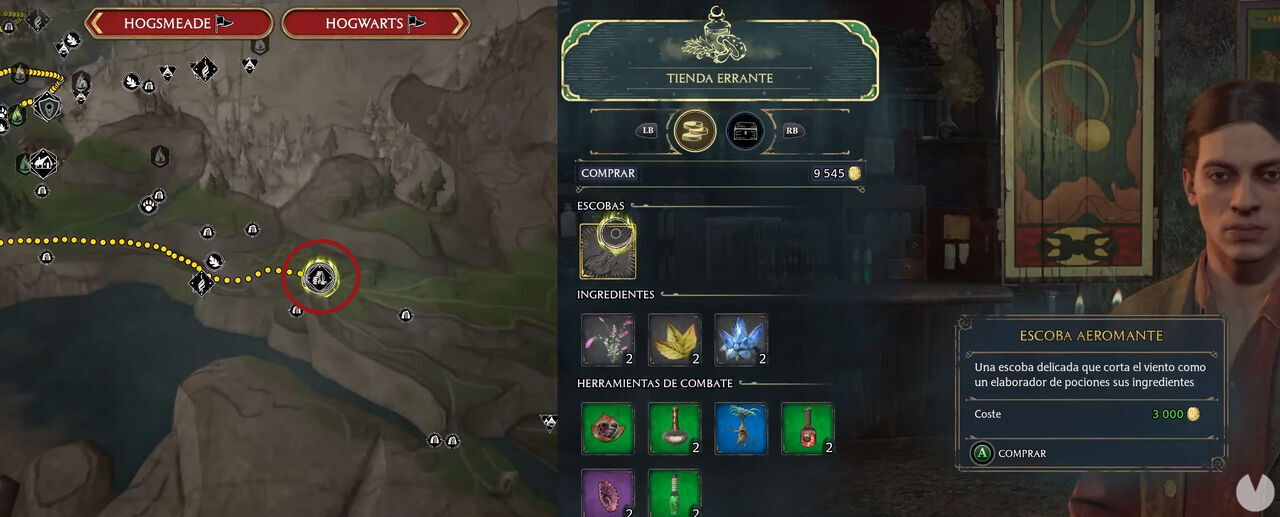The image size is (1280, 517).
Task: Click the LB shoulder button prompt
Action: point(648,130)
